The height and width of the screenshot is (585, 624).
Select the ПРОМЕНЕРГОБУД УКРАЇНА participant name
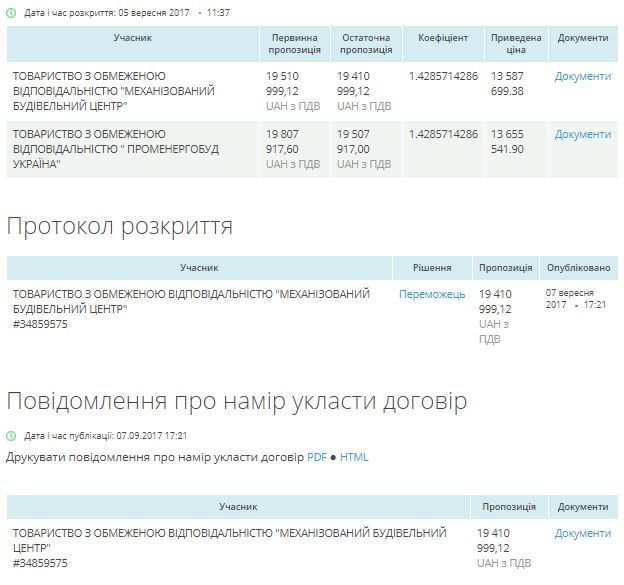(116, 149)
